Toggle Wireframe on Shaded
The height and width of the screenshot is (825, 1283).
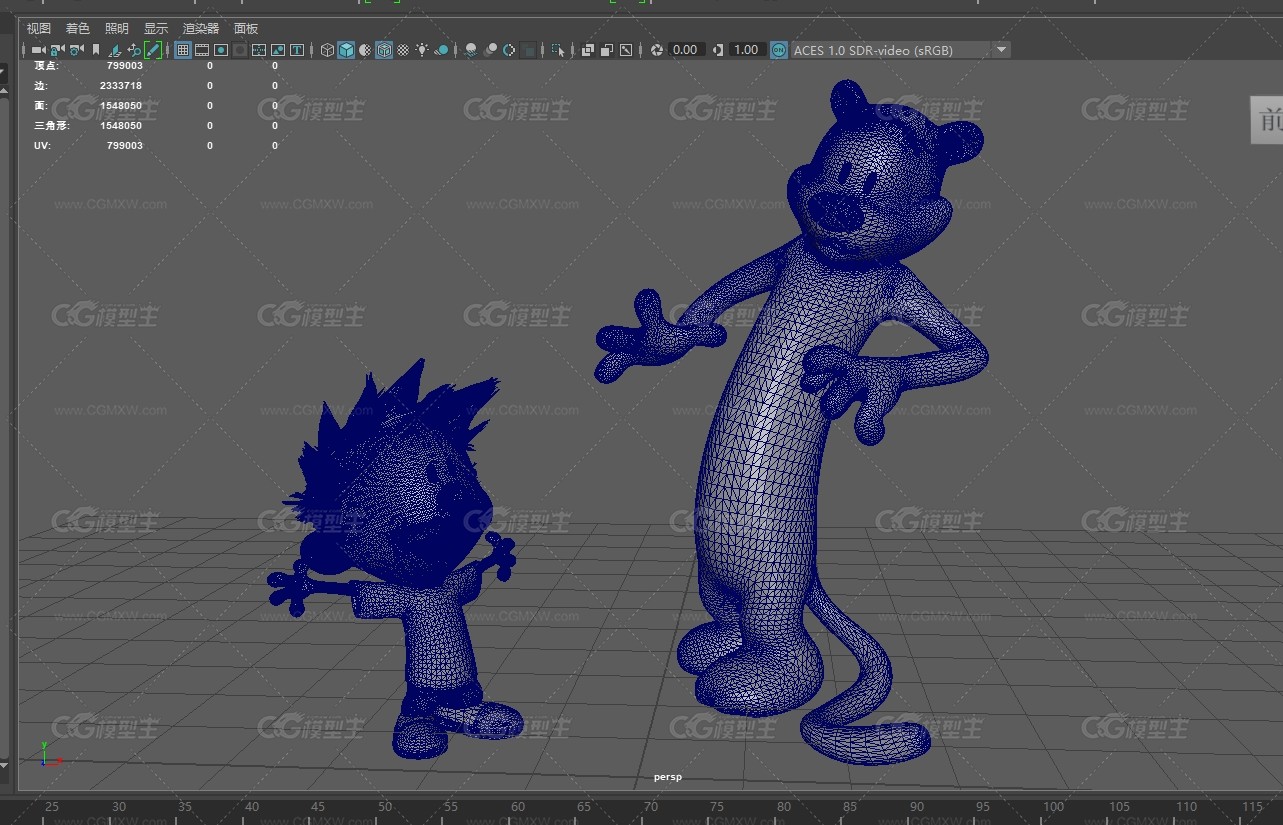point(384,50)
